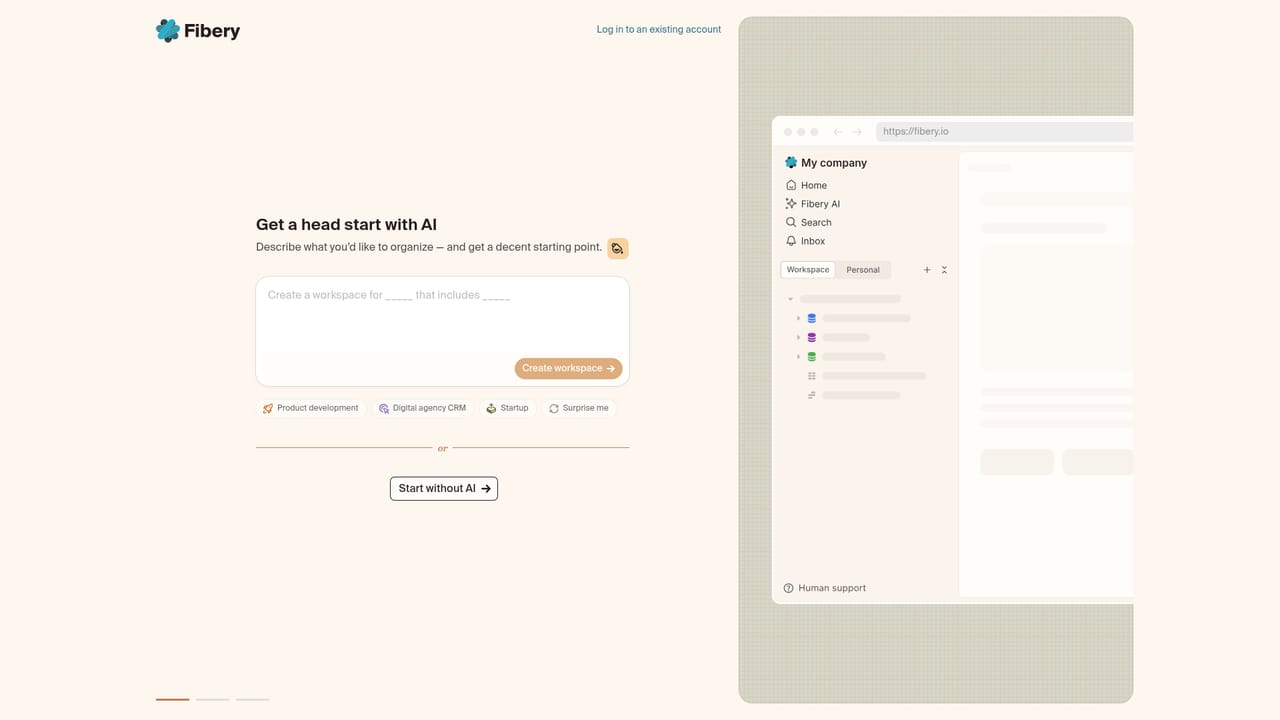Switch to the Workspace tab
1280x720 pixels.
808,270
